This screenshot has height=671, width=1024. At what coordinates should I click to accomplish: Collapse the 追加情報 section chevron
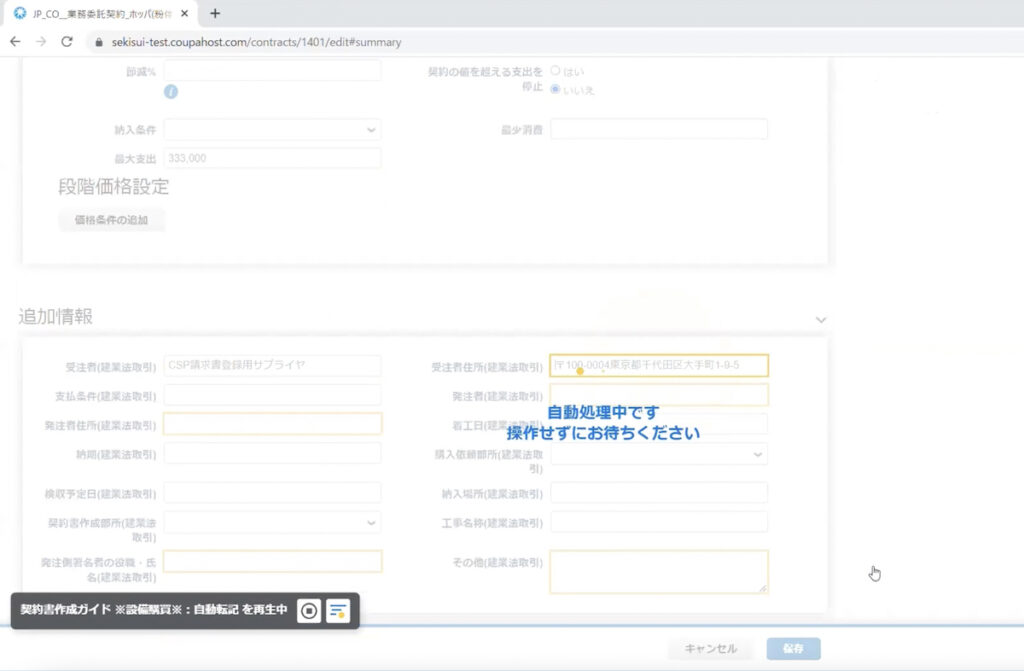coord(821,319)
